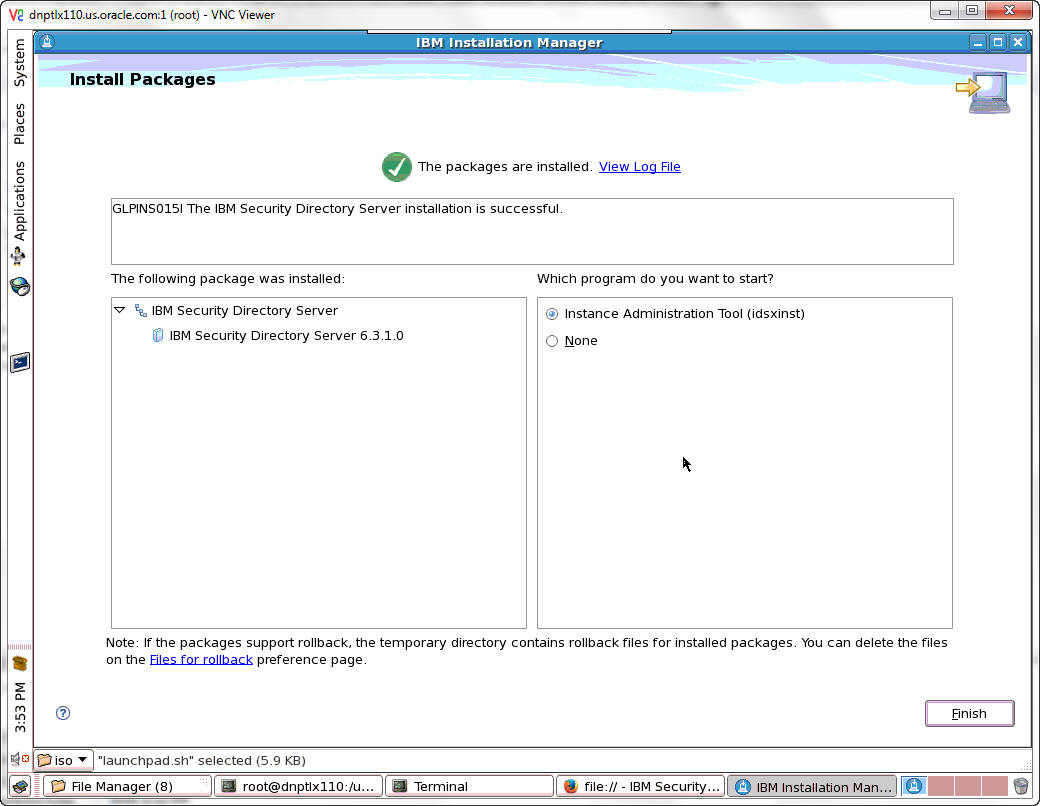Open the Files for rollback preference link
The image size is (1040, 806).
click(x=201, y=659)
